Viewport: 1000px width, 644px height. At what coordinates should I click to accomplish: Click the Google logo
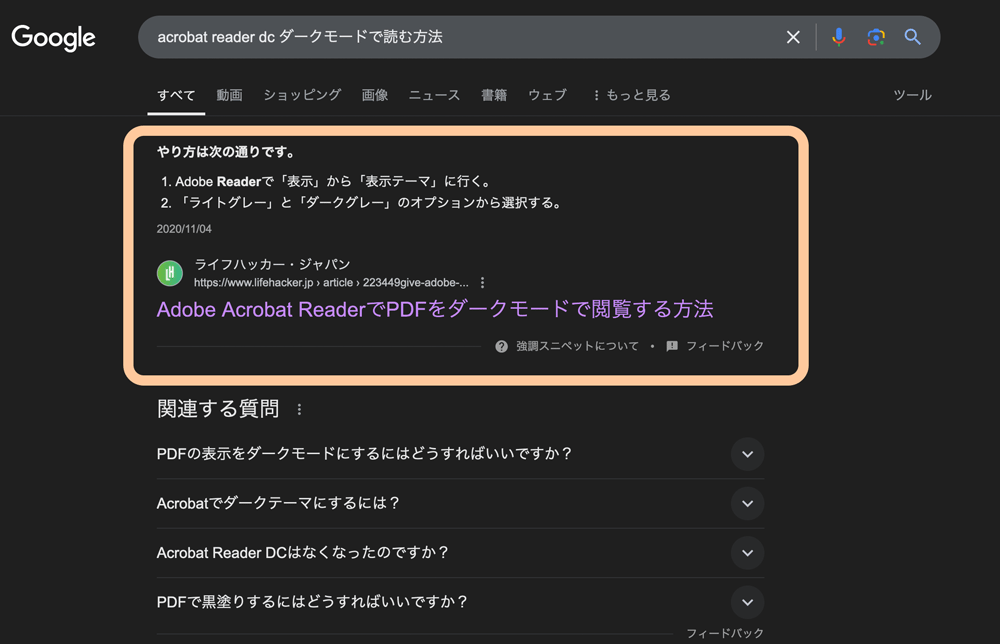[x=54, y=38]
